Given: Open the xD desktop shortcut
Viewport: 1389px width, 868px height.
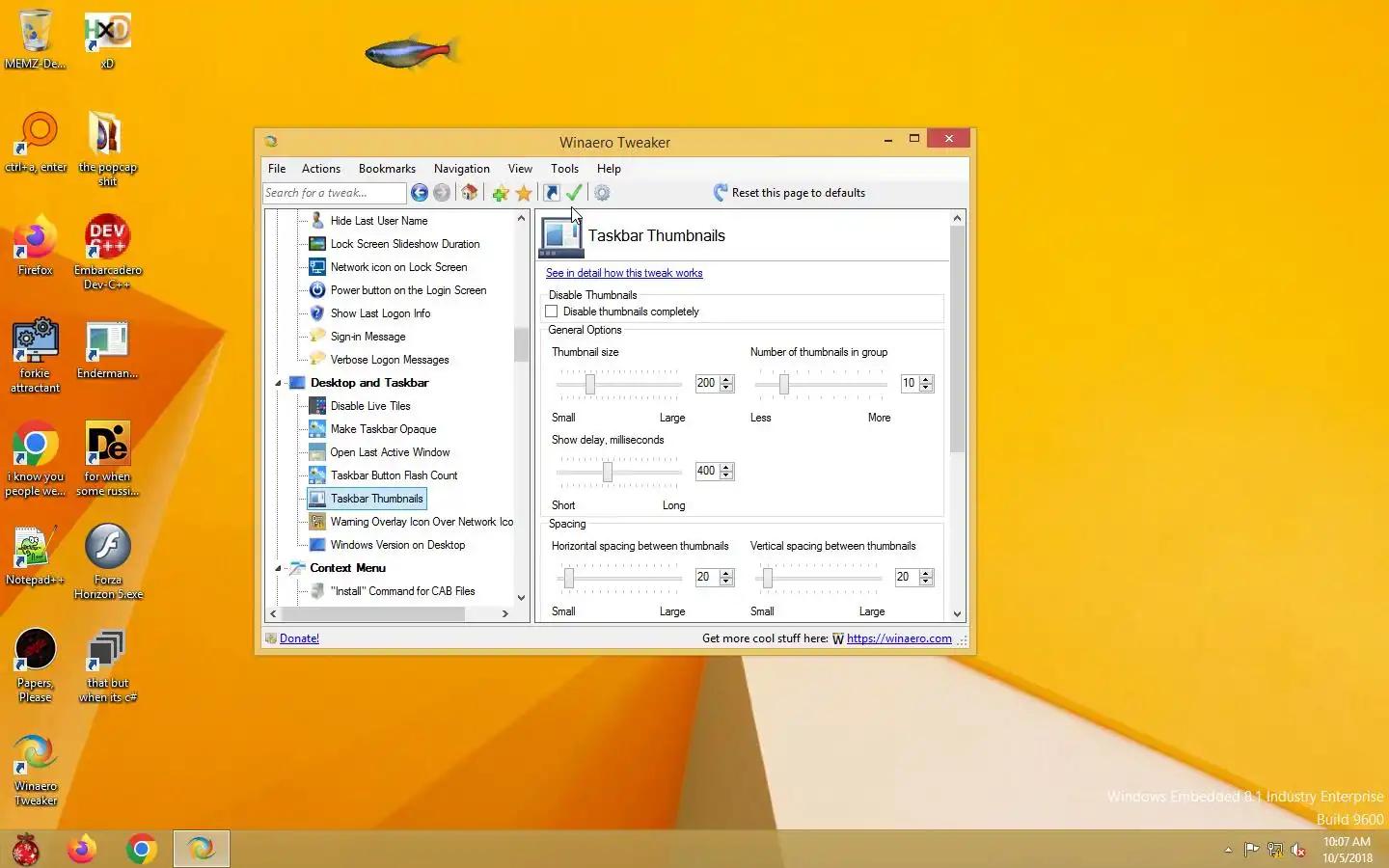Looking at the screenshot, I should 107,40.
